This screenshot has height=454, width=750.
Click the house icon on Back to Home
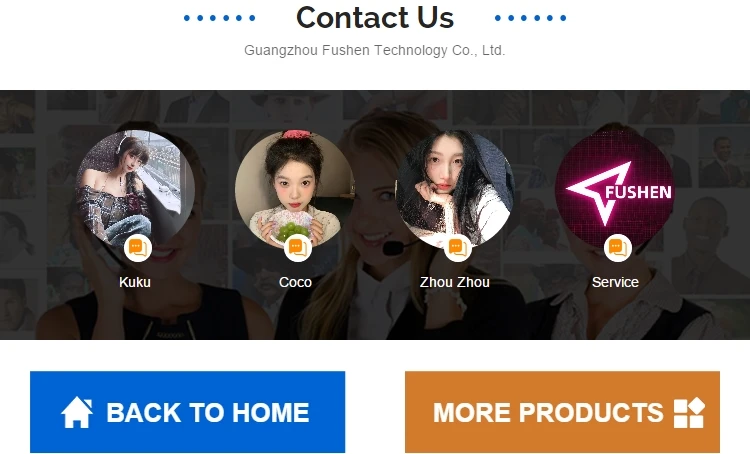77,412
